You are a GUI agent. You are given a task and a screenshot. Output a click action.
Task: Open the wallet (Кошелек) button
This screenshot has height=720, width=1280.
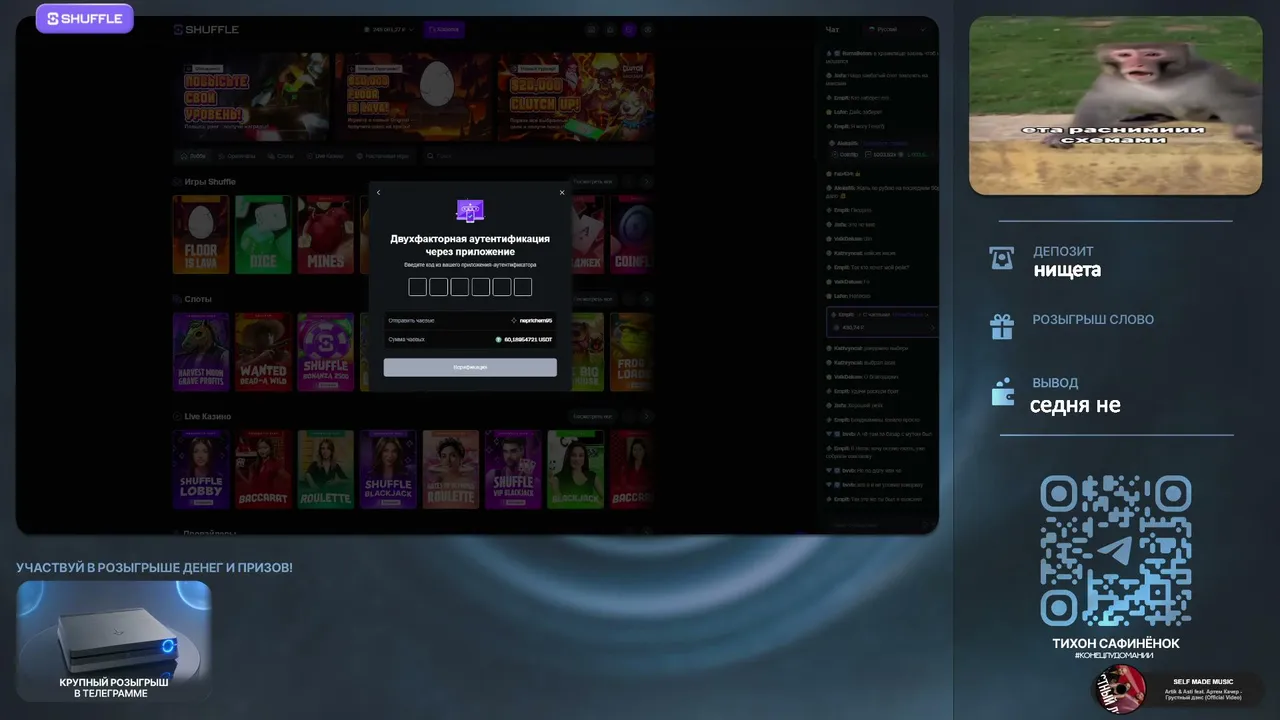(443, 30)
